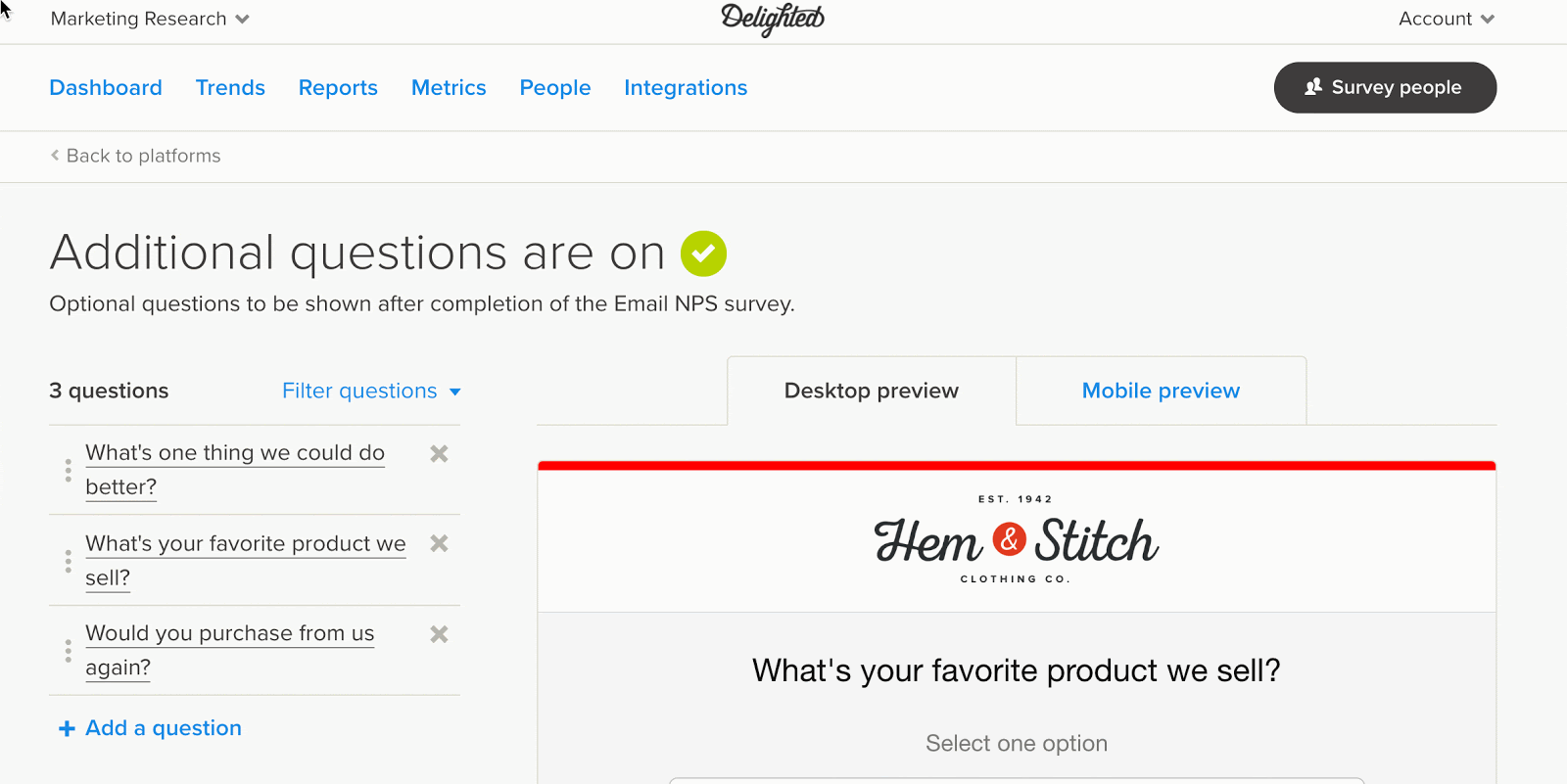The height and width of the screenshot is (784, 1567).
Task: Remove the "What's one thing we could do better?" question
Action: (x=439, y=453)
